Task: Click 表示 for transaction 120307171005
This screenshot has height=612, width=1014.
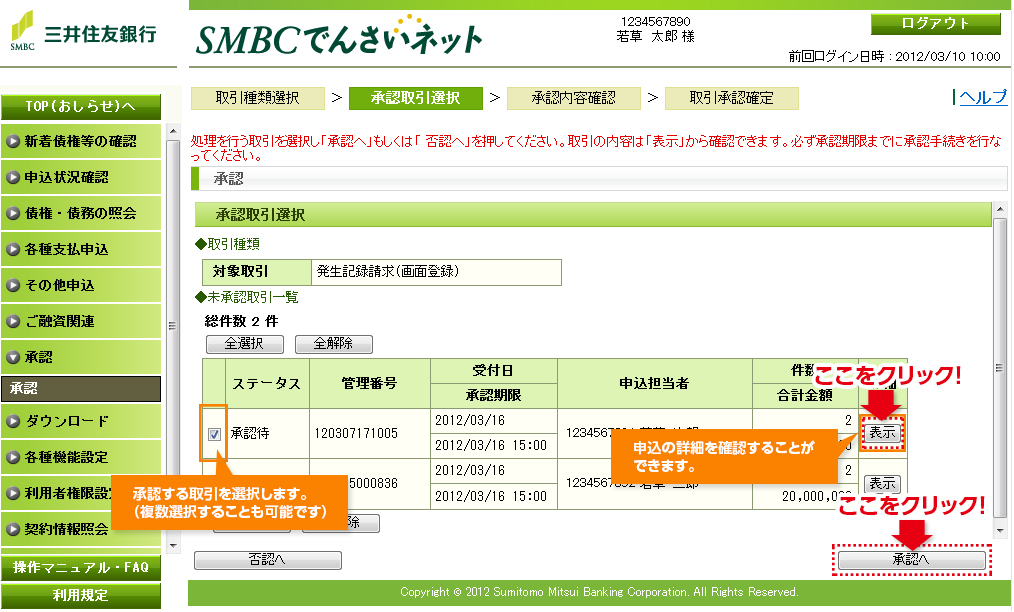Action: coord(882,432)
